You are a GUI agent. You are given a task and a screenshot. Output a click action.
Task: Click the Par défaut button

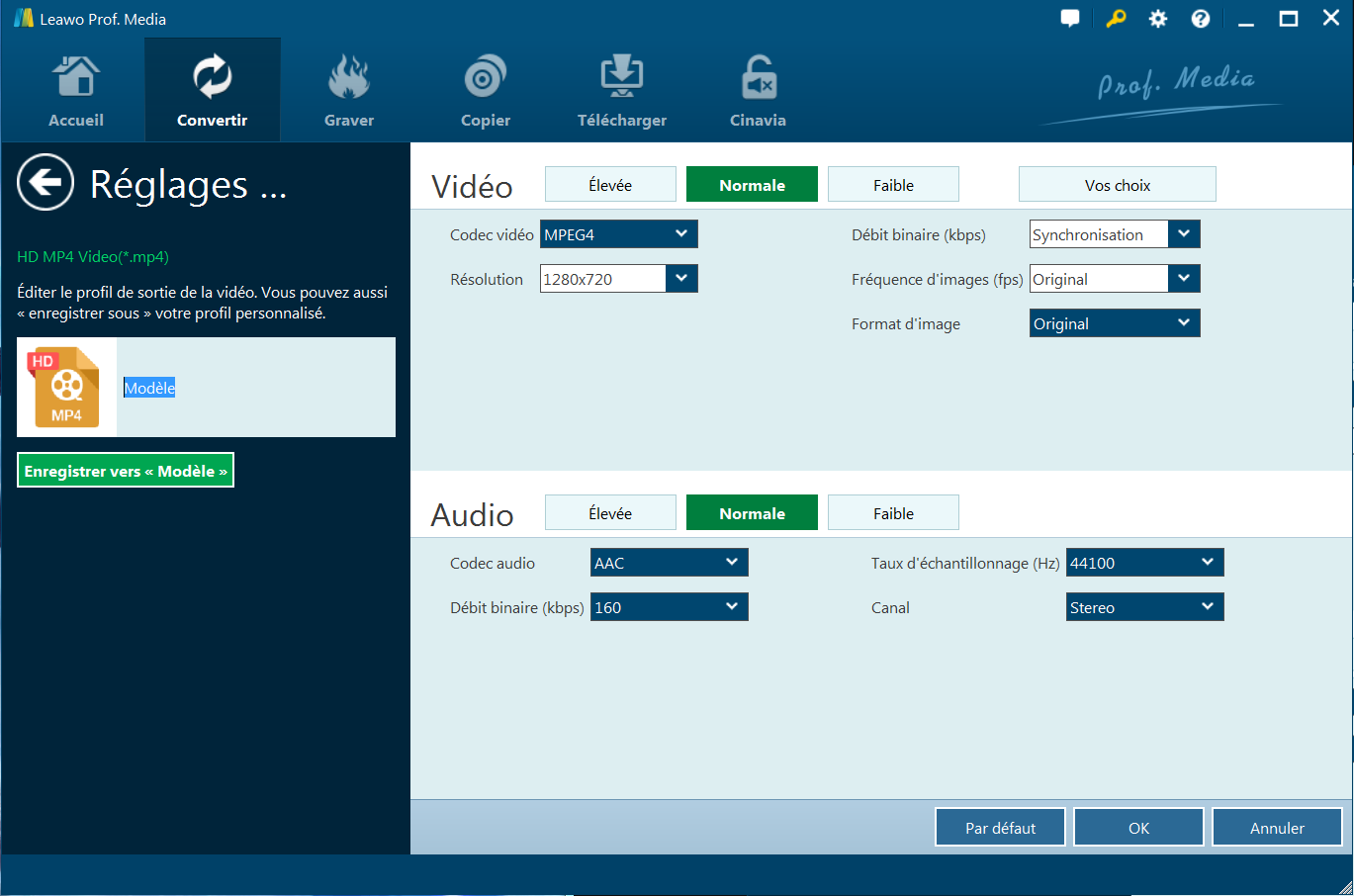[x=1000, y=828]
